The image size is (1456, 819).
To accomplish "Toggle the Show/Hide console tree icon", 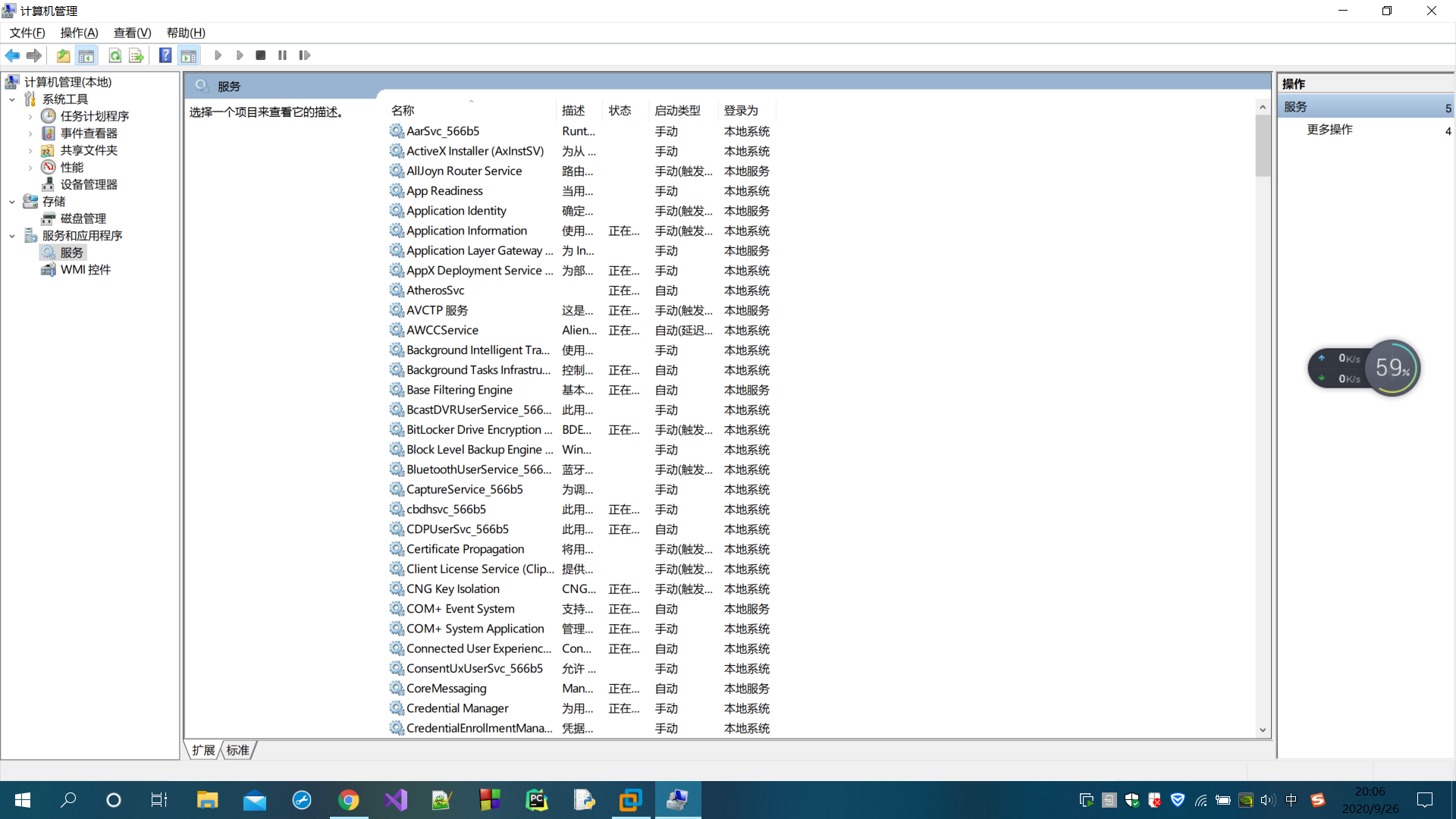I will (x=86, y=55).
